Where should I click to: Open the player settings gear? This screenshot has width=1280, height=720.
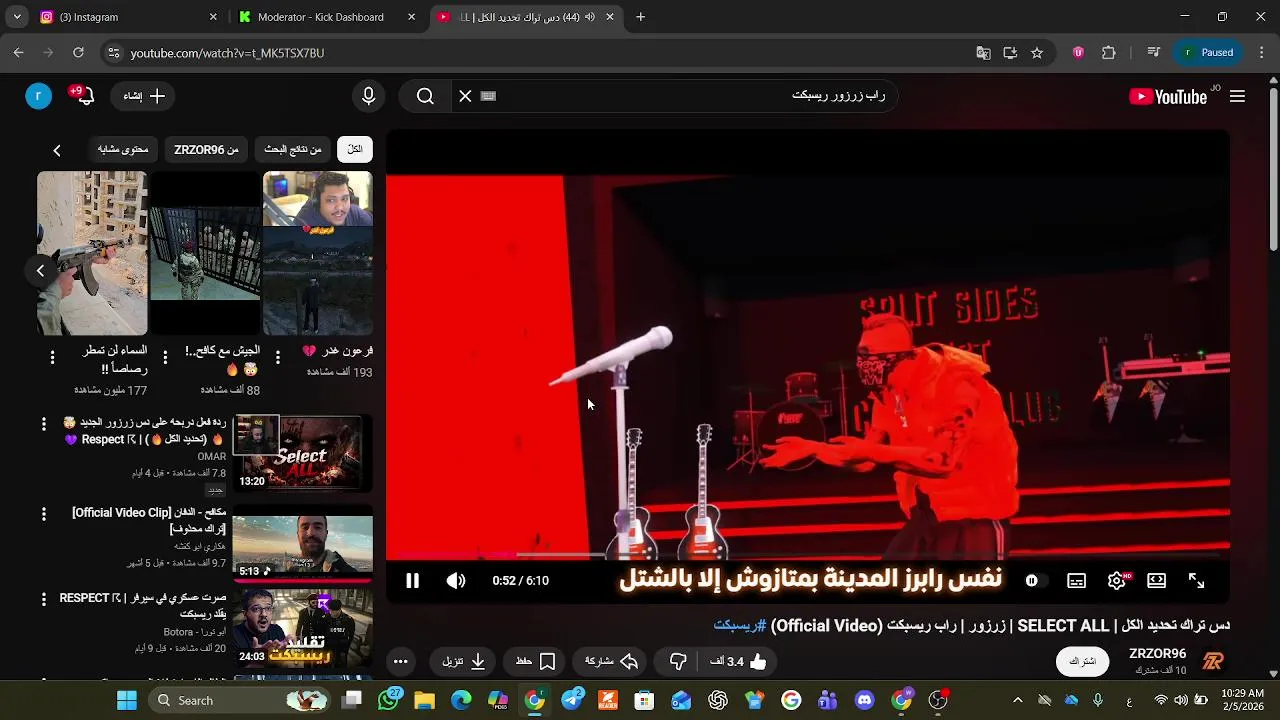click(x=1117, y=581)
